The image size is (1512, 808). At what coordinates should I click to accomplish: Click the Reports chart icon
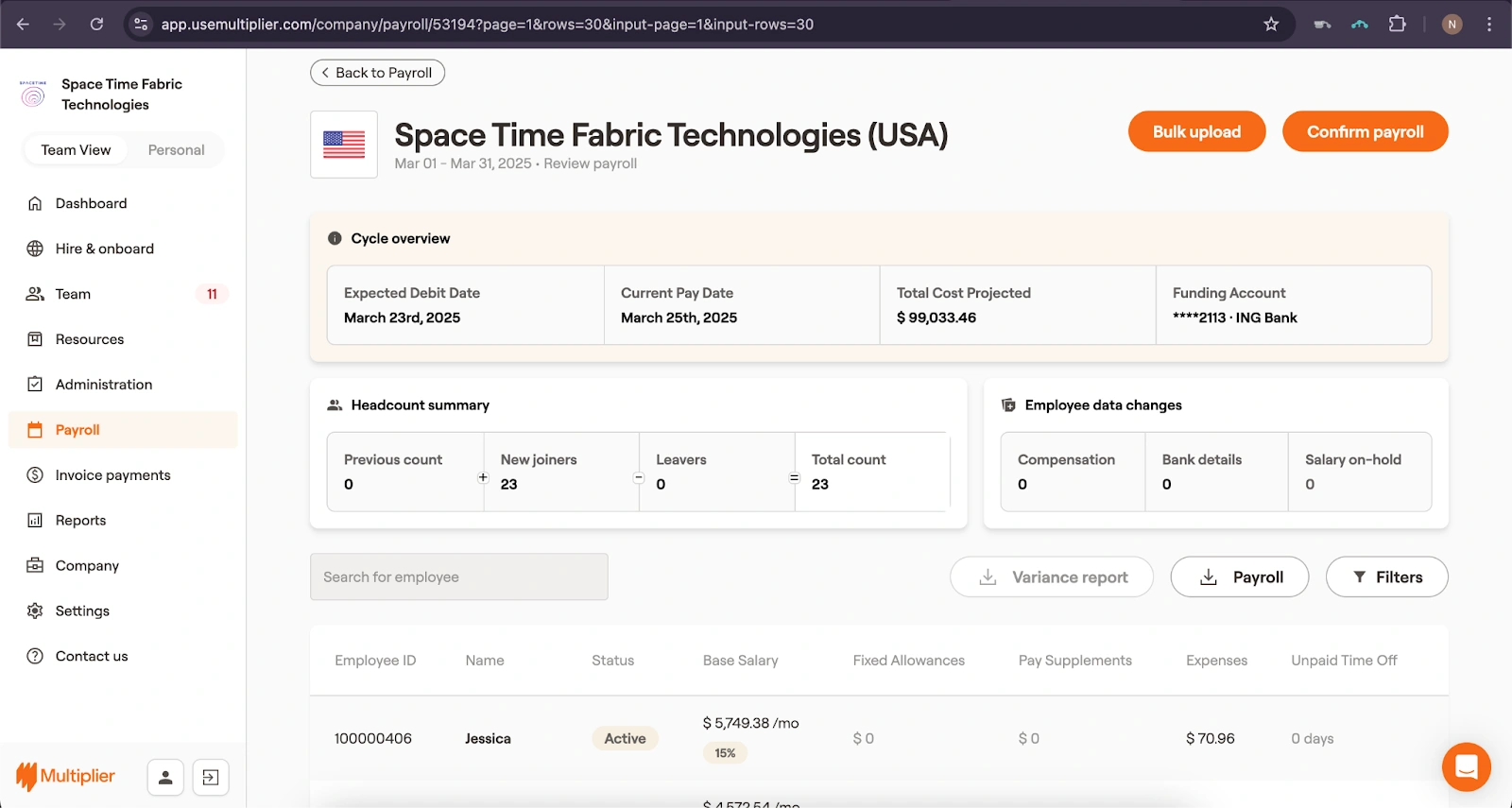click(35, 521)
